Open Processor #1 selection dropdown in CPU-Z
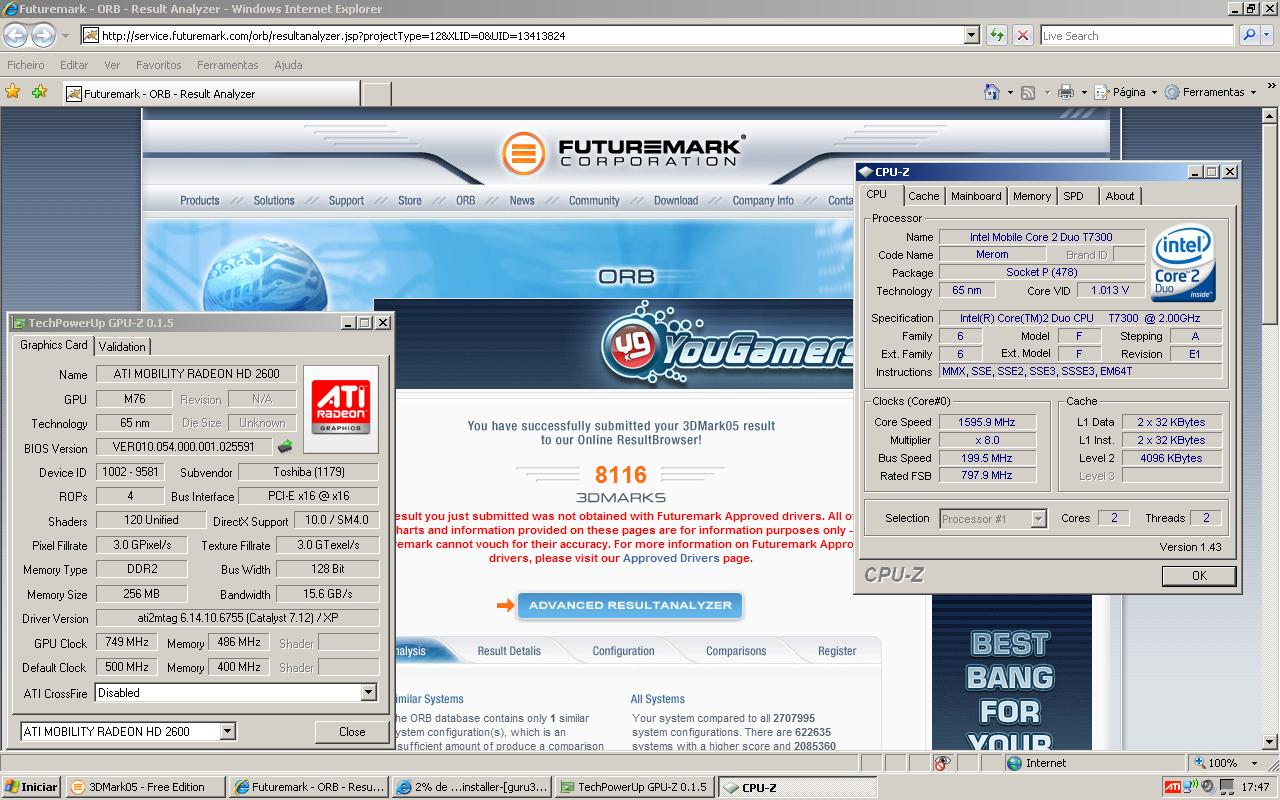This screenshot has width=1280, height=800. [1038, 518]
